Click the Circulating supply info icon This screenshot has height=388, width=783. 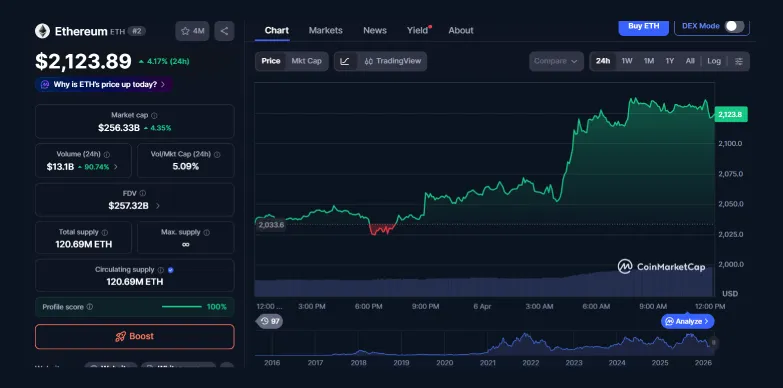[x=160, y=270]
